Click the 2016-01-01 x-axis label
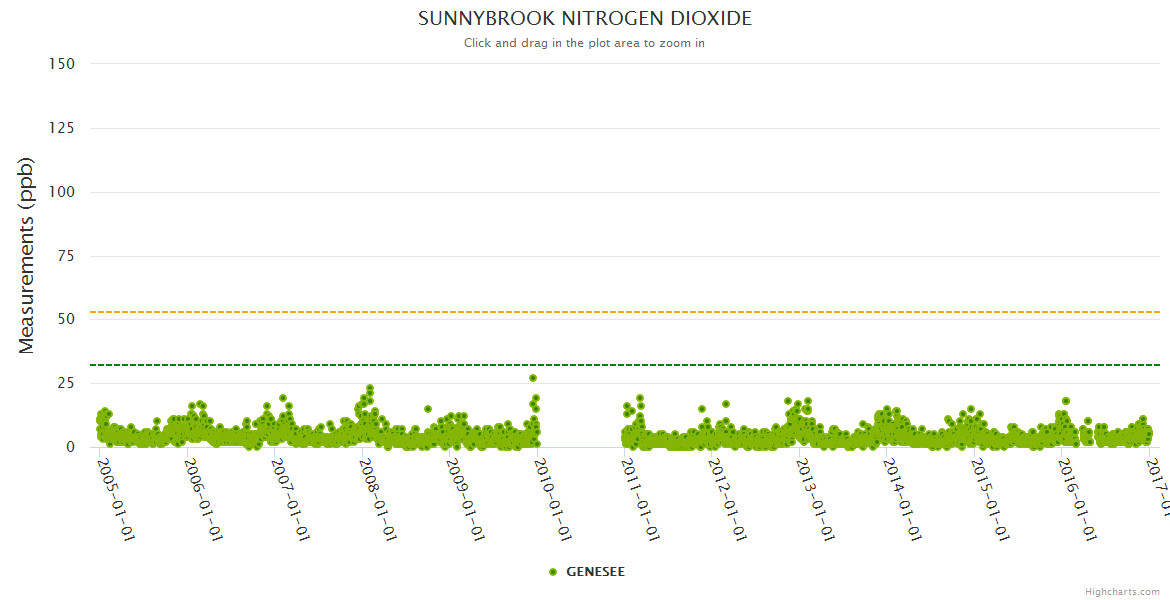 (1075, 500)
